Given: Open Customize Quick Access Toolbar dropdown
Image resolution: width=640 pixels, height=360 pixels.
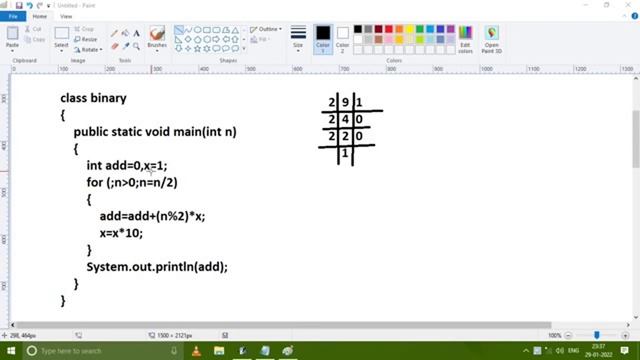Looking at the screenshot, I should point(49,6).
